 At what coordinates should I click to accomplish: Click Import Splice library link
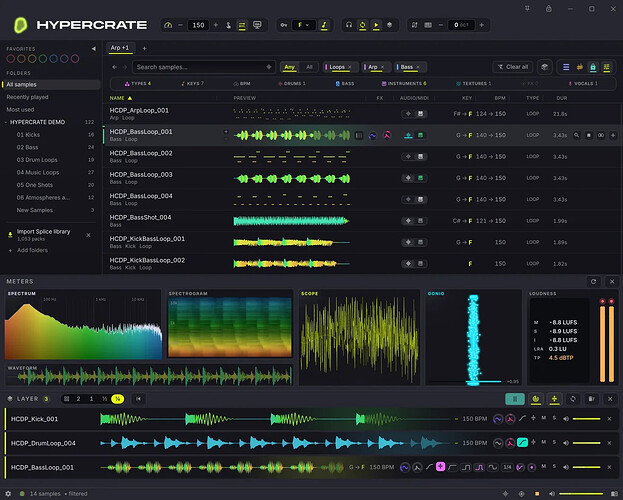pyautogui.click(x=43, y=232)
